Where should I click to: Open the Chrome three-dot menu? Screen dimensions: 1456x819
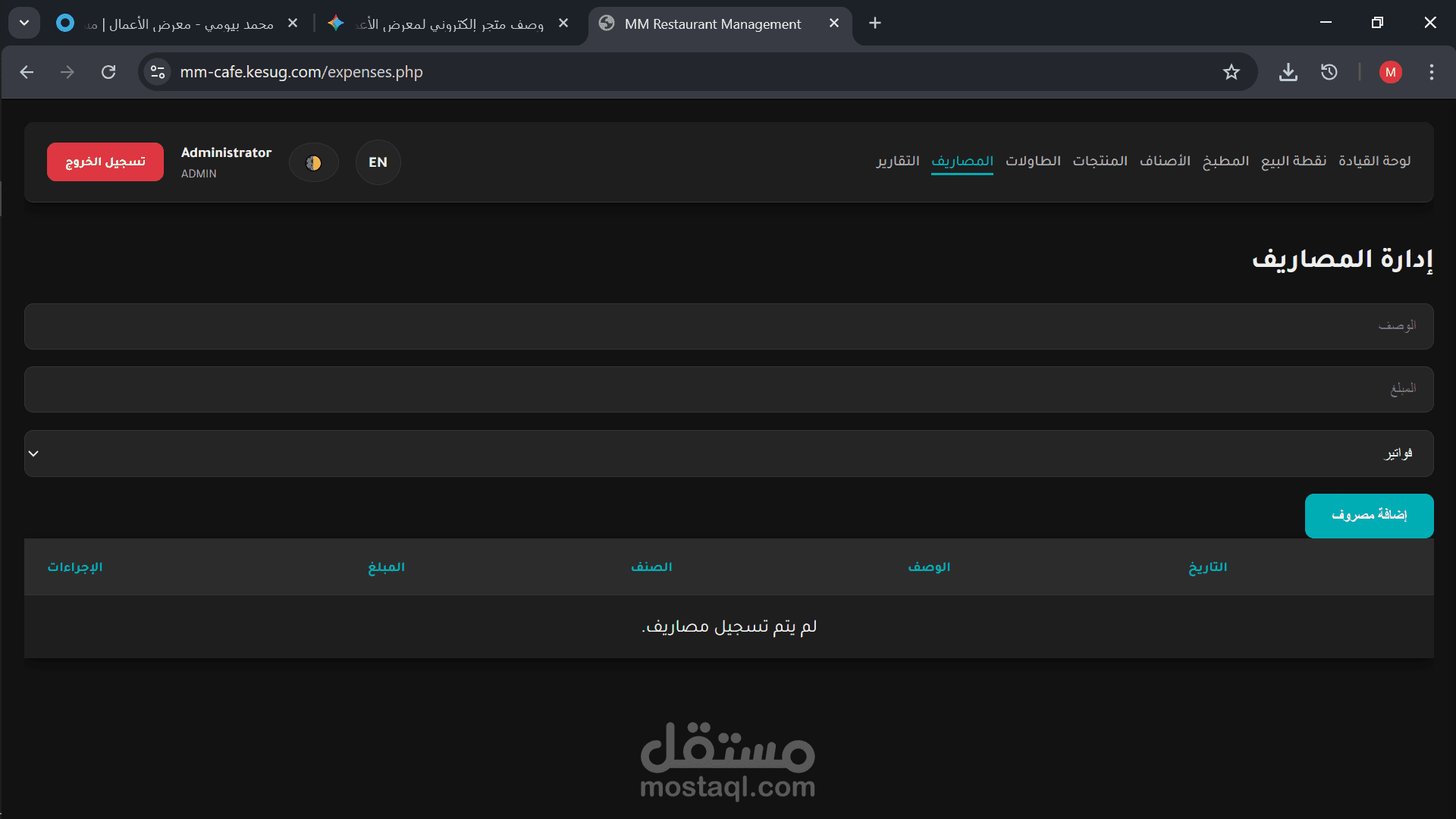point(1431,72)
